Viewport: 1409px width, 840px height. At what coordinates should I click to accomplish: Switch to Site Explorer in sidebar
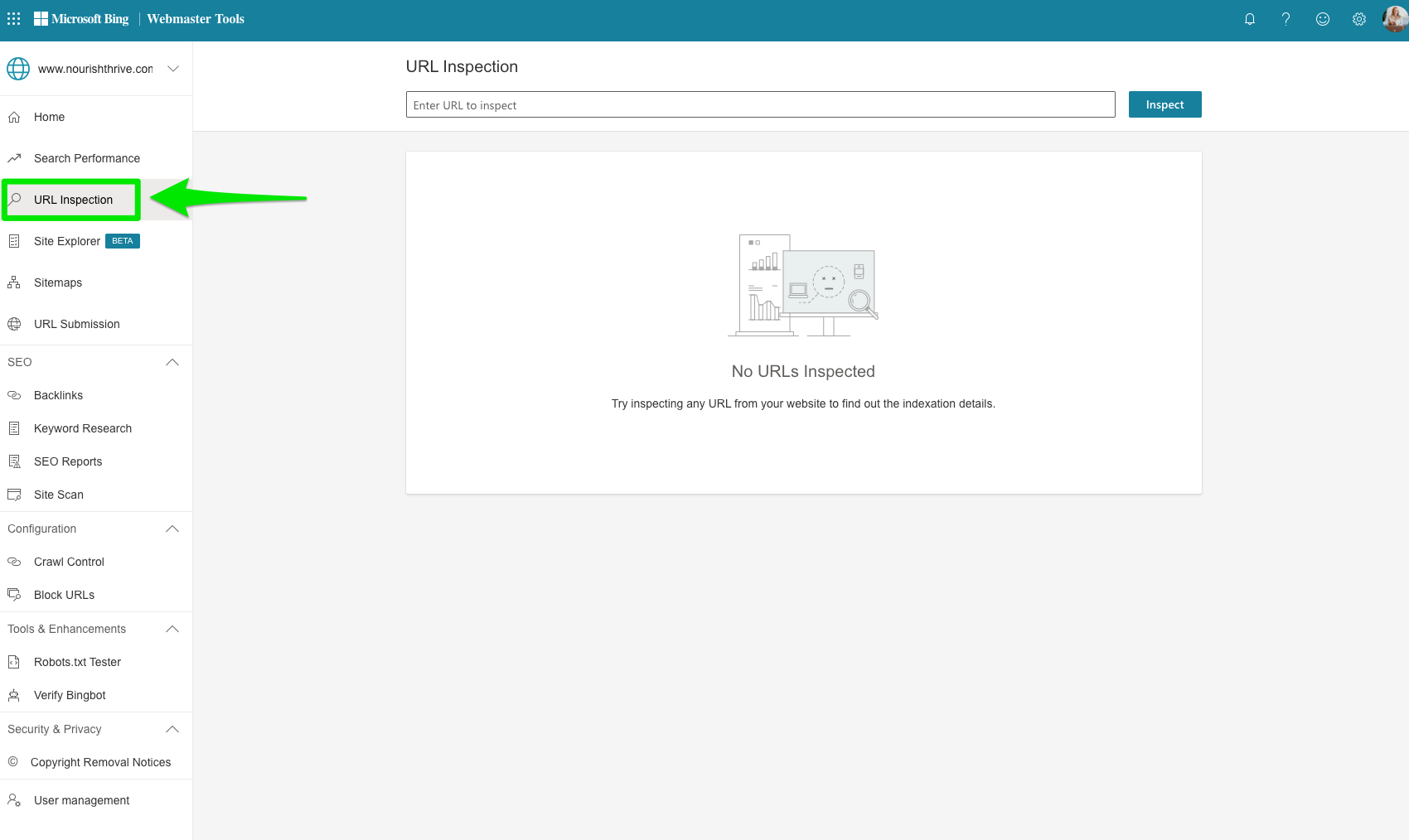point(66,241)
